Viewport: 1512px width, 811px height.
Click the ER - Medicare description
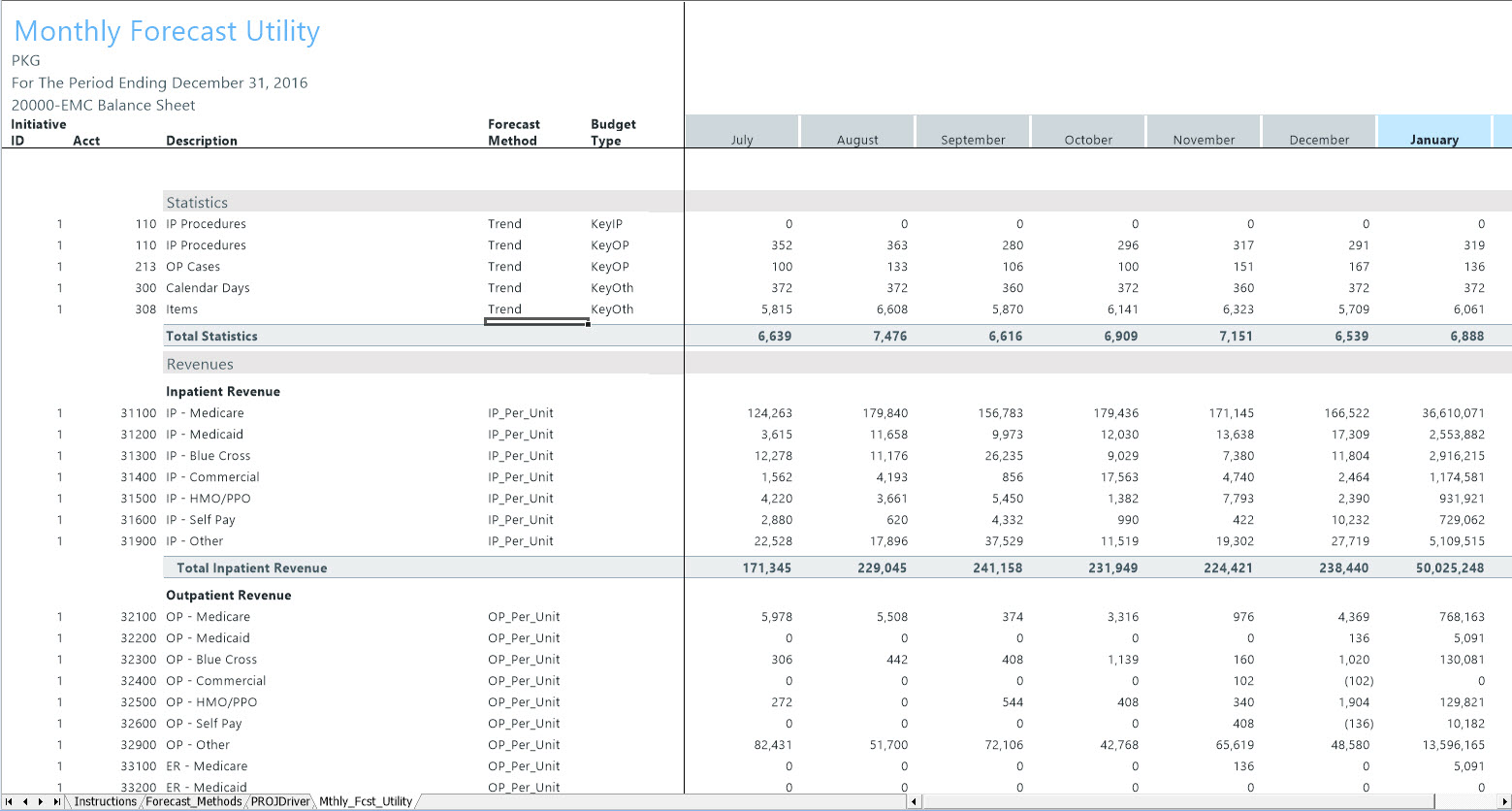point(207,766)
